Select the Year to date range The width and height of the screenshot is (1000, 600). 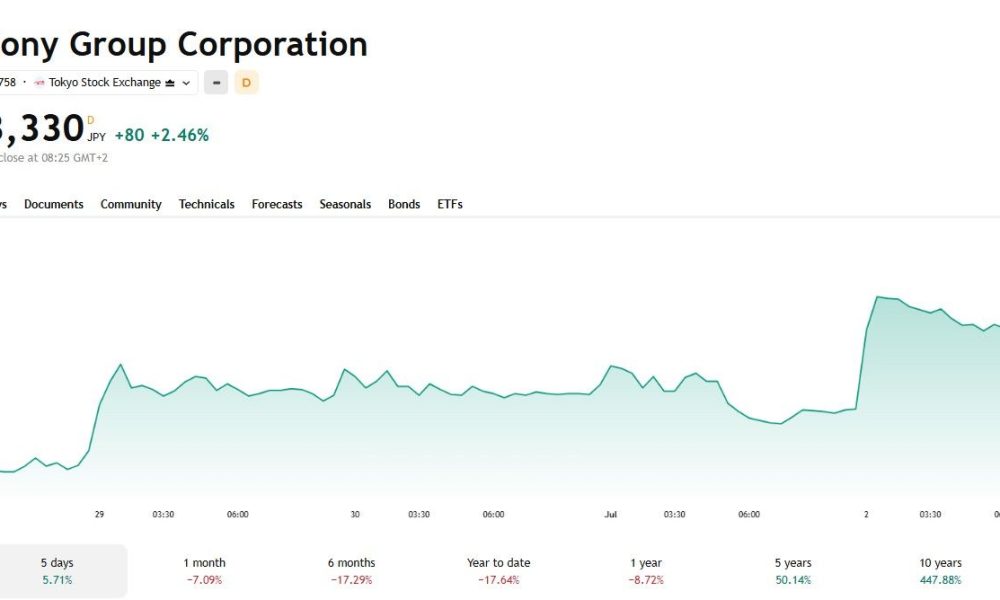[x=499, y=571]
